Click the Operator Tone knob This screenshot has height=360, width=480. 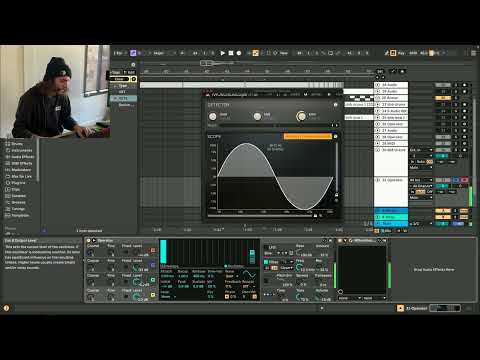point(299,297)
